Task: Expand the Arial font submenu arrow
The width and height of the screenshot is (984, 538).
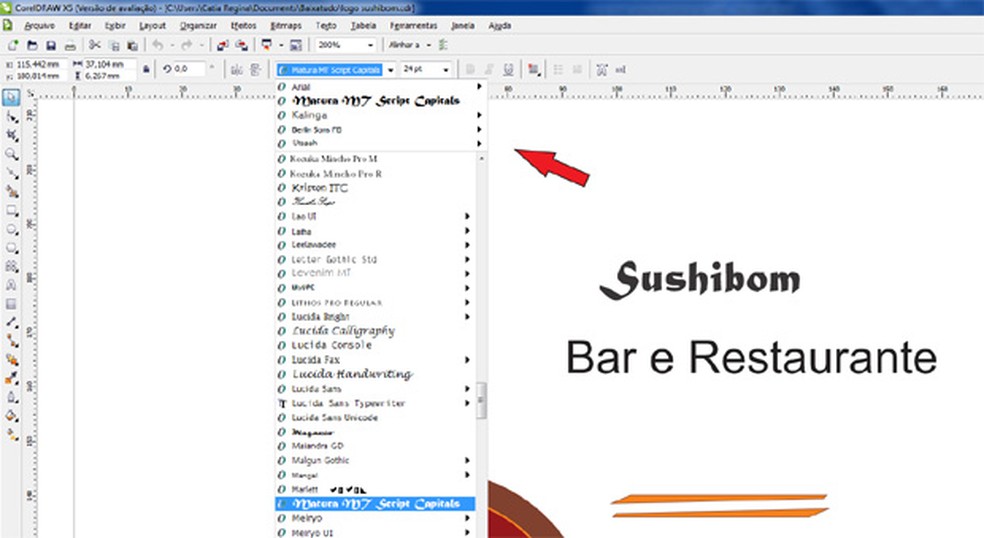Action: [479, 87]
